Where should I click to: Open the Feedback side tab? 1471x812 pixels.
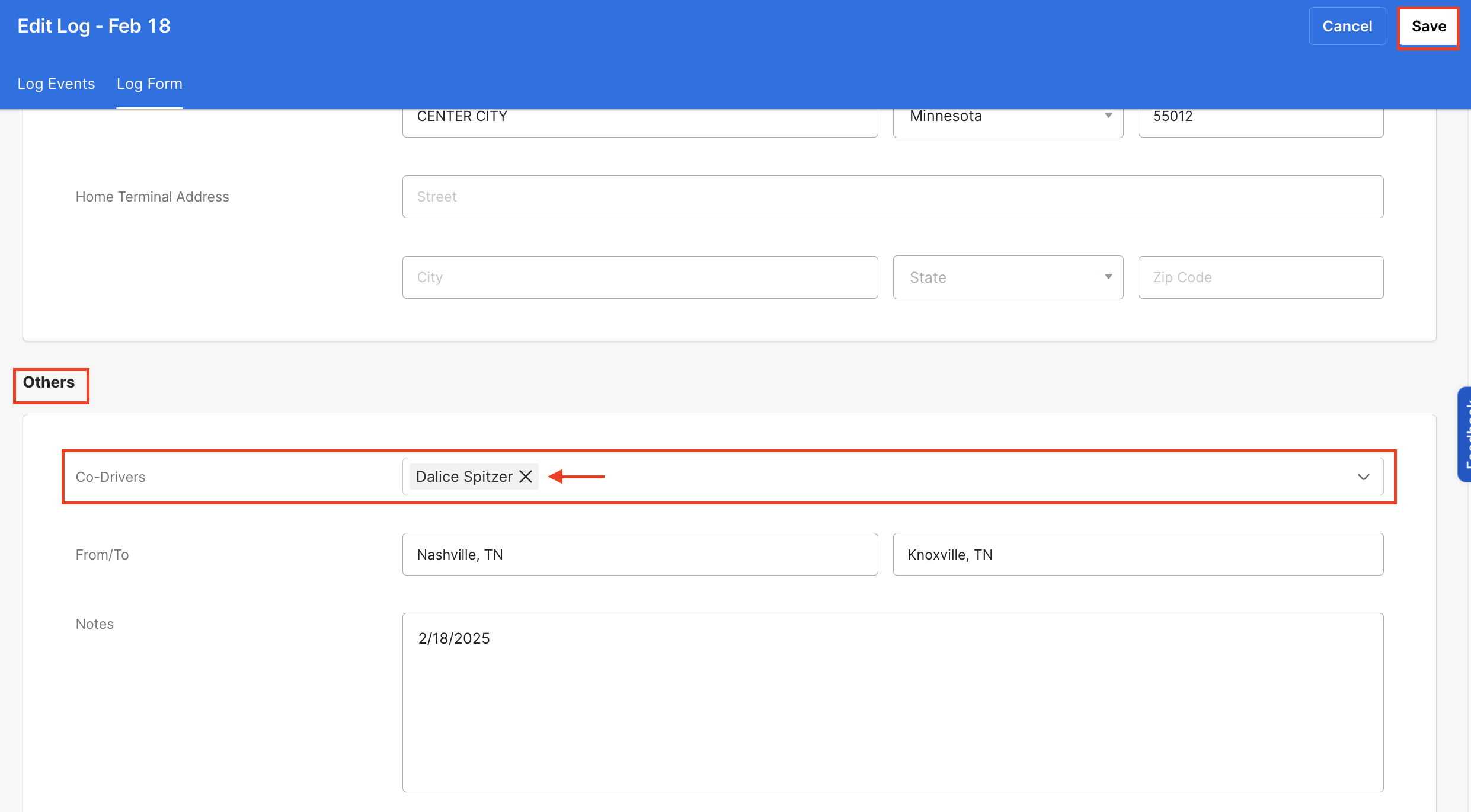tap(1464, 434)
